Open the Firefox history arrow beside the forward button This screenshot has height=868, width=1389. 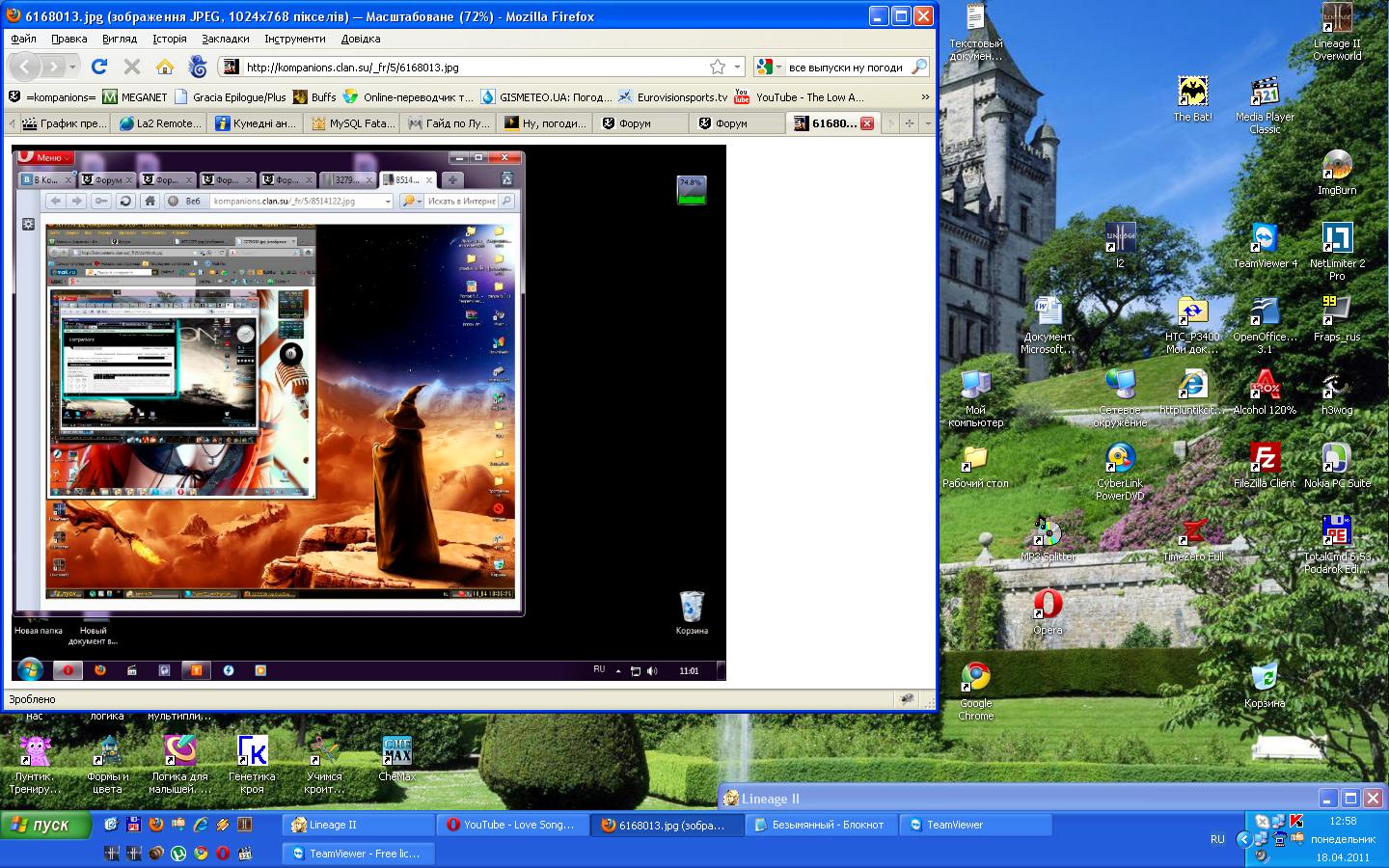coord(72,67)
